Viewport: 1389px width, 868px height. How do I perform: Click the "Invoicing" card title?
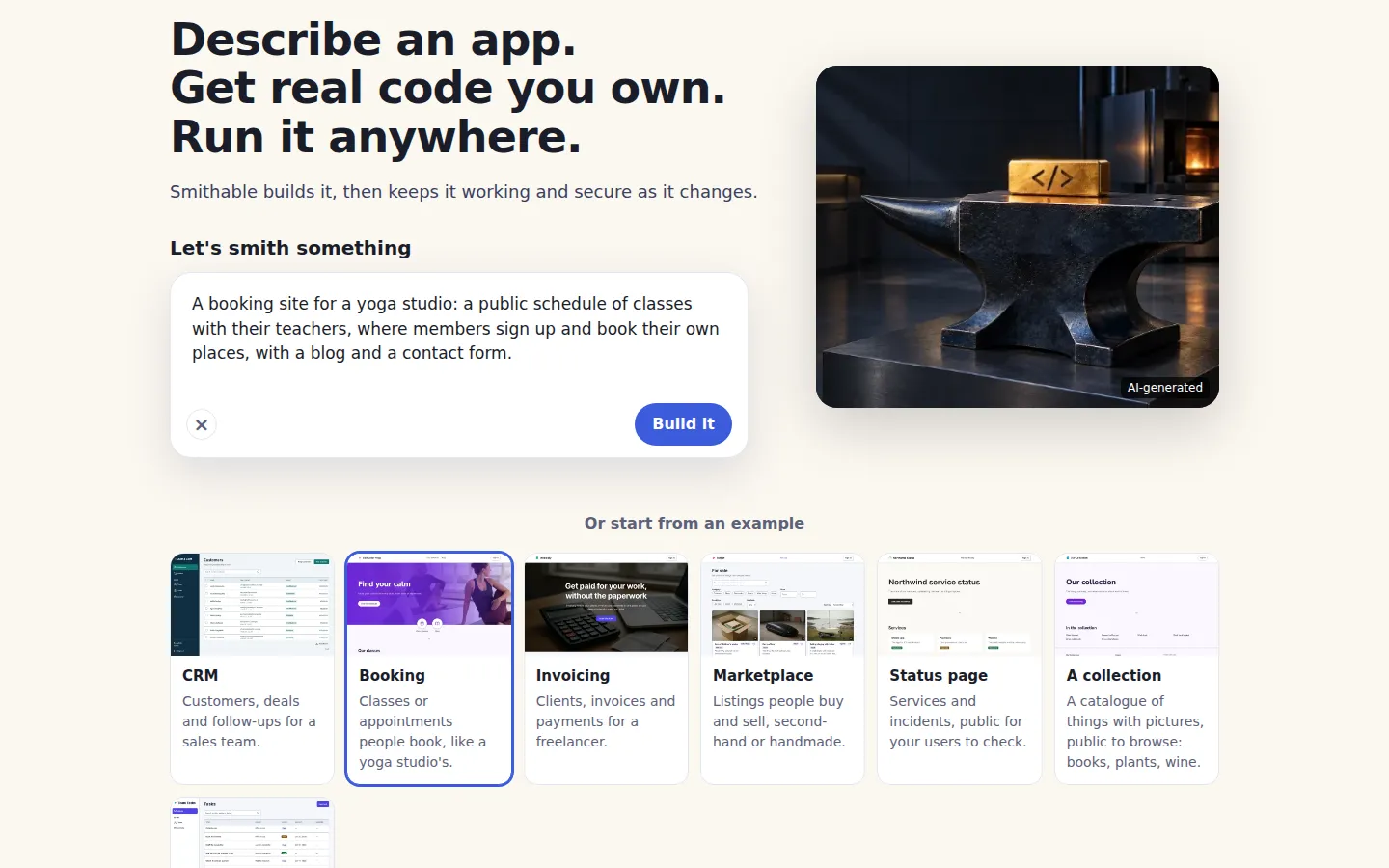573,676
